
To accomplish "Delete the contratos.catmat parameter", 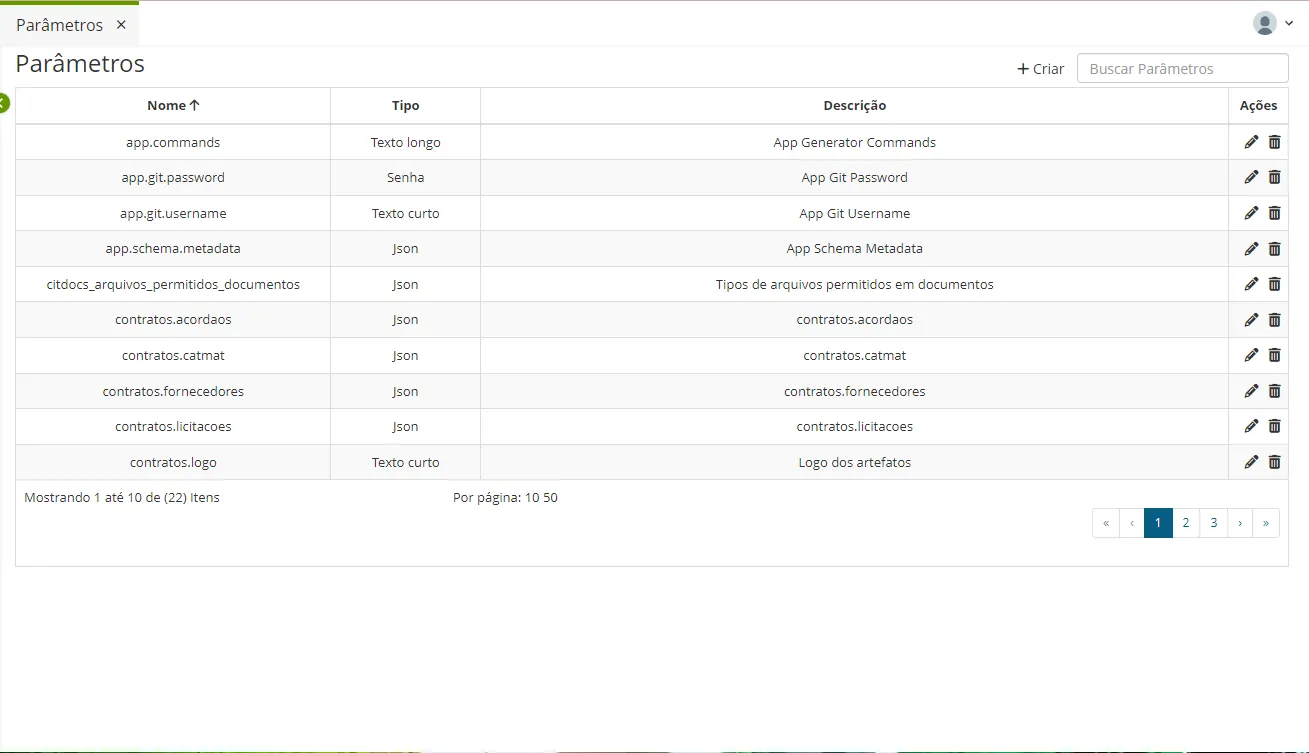I will pos(1274,355).
